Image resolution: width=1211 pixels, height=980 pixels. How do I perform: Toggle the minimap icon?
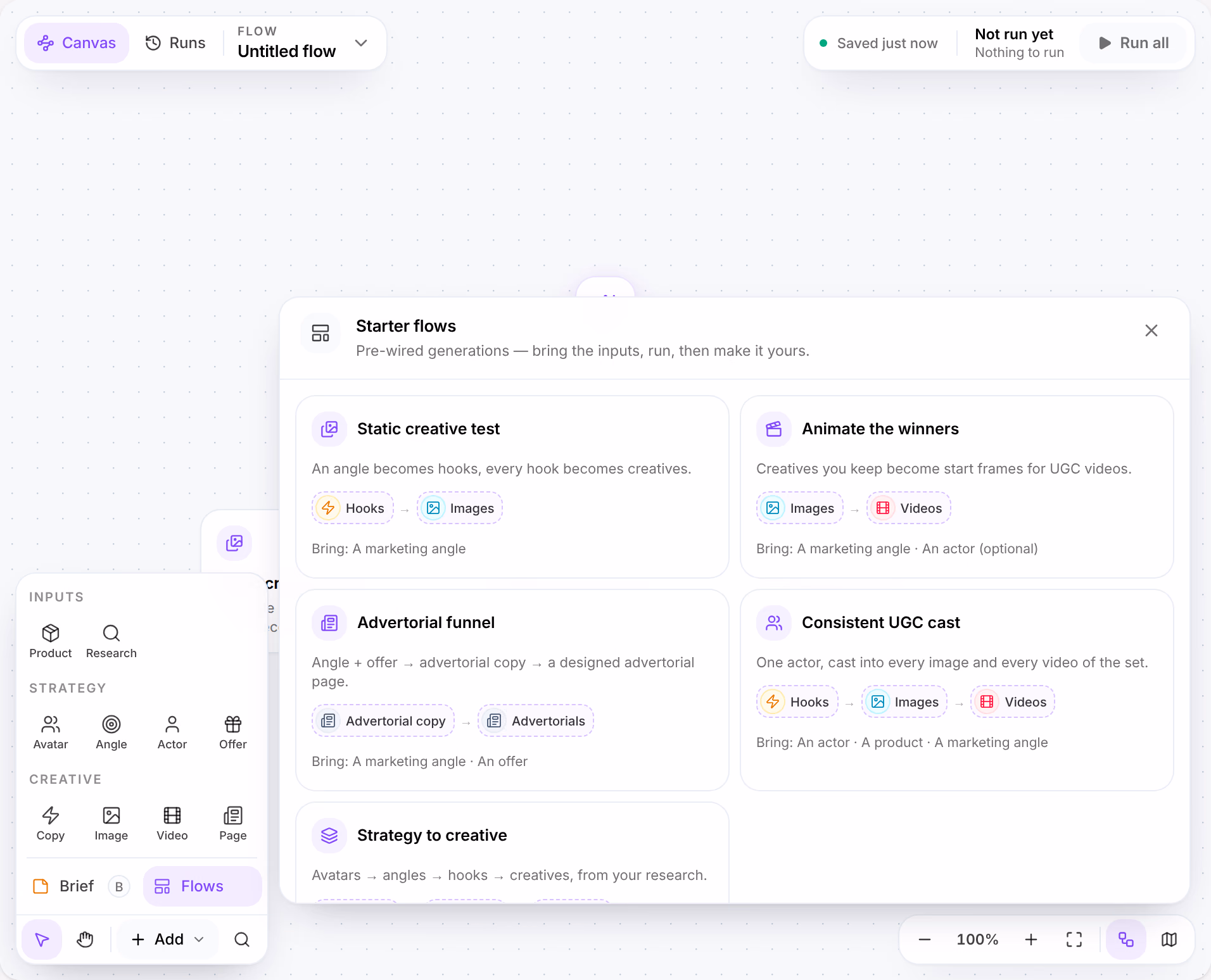[x=1169, y=939]
